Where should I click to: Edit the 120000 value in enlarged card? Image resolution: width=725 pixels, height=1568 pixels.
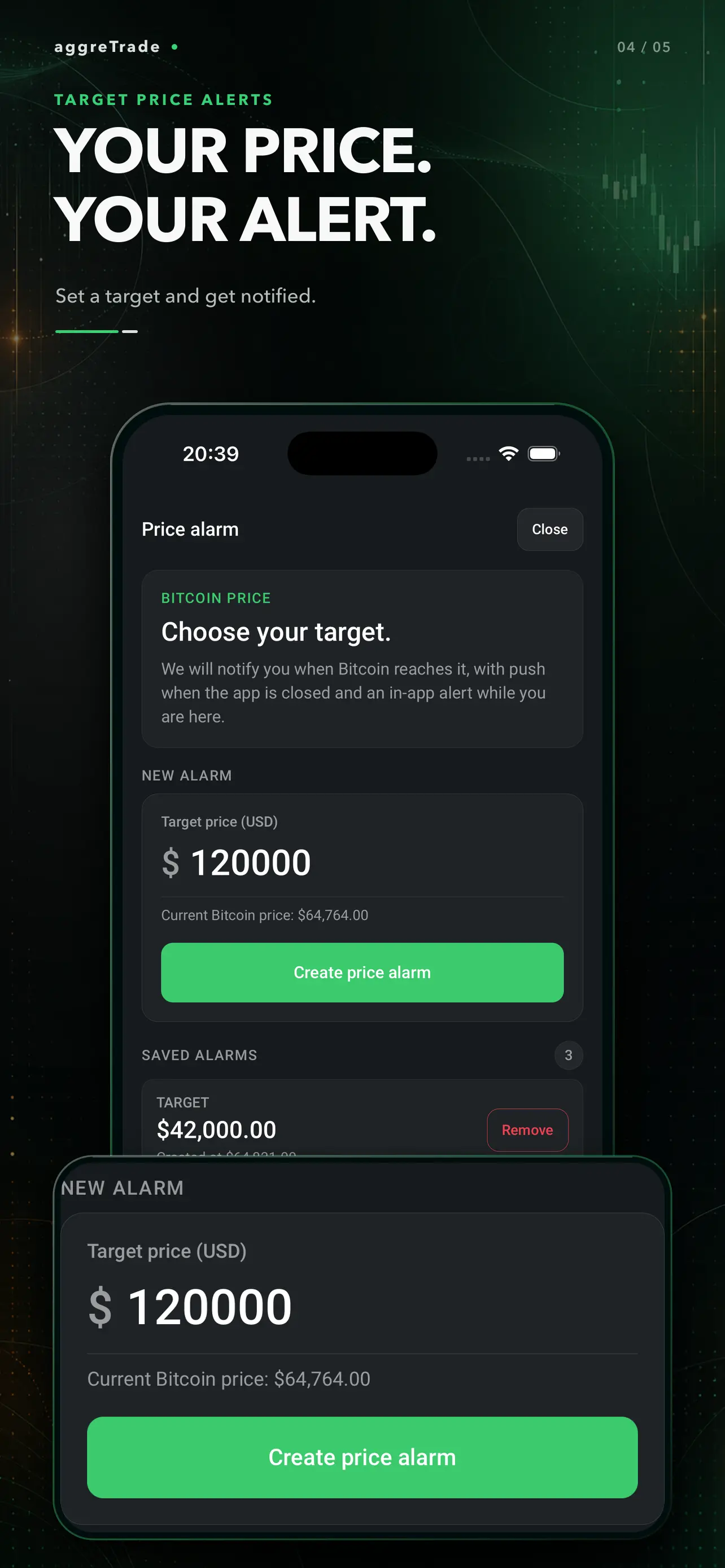tap(210, 1307)
